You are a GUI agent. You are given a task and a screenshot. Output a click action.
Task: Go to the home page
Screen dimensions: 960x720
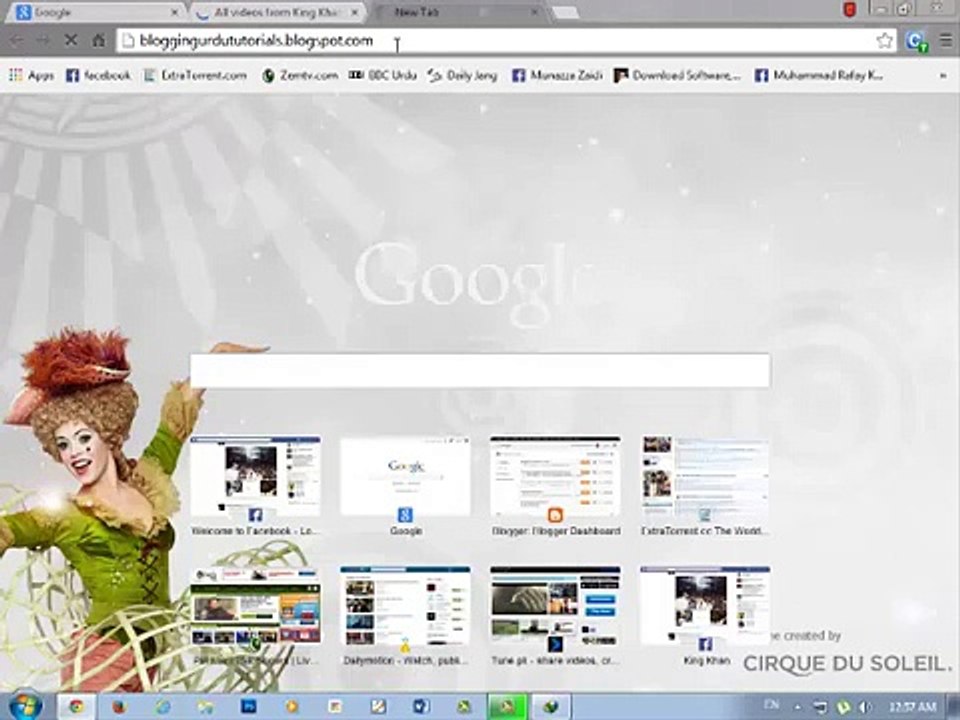click(98, 40)
